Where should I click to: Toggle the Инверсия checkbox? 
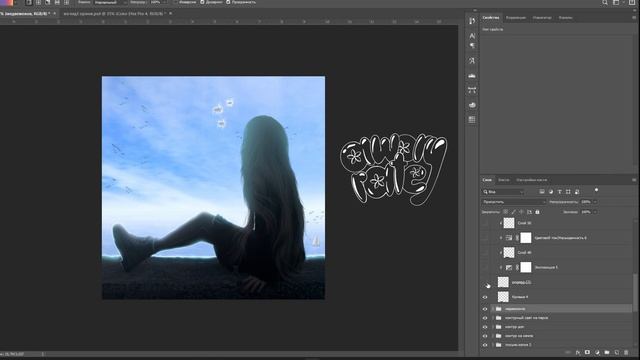point(176,2)
